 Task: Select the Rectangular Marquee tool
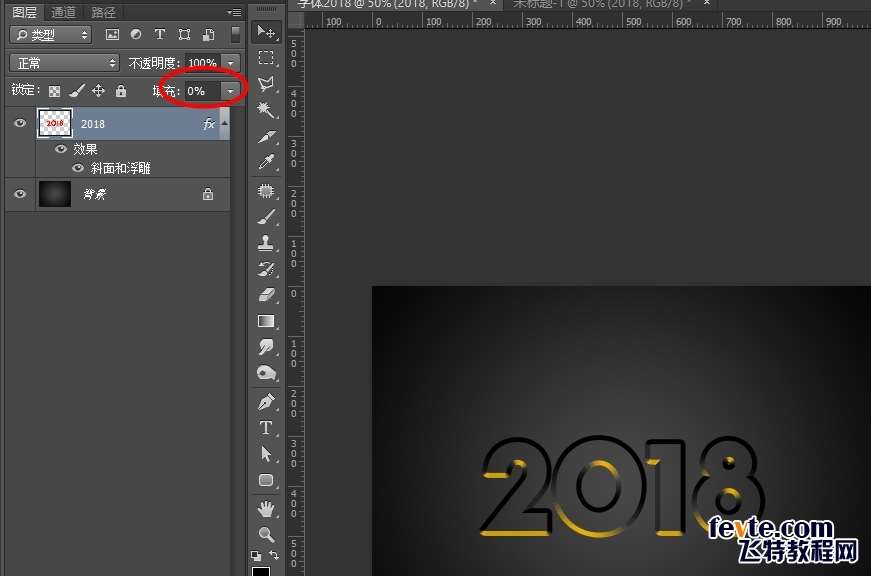click(266, 58)
